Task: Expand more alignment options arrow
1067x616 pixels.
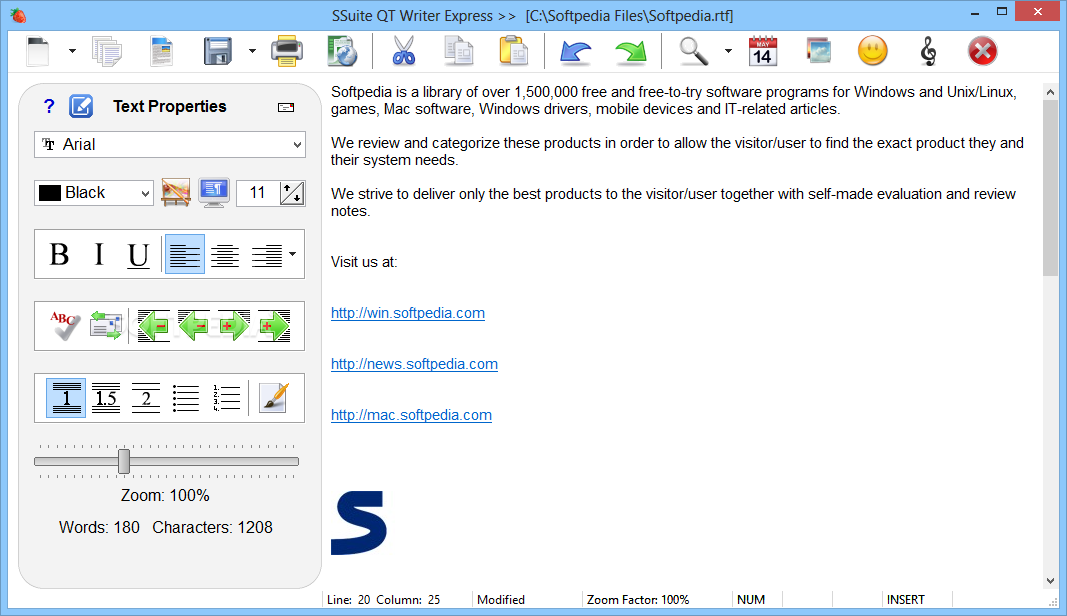Action: coord(293,254)
